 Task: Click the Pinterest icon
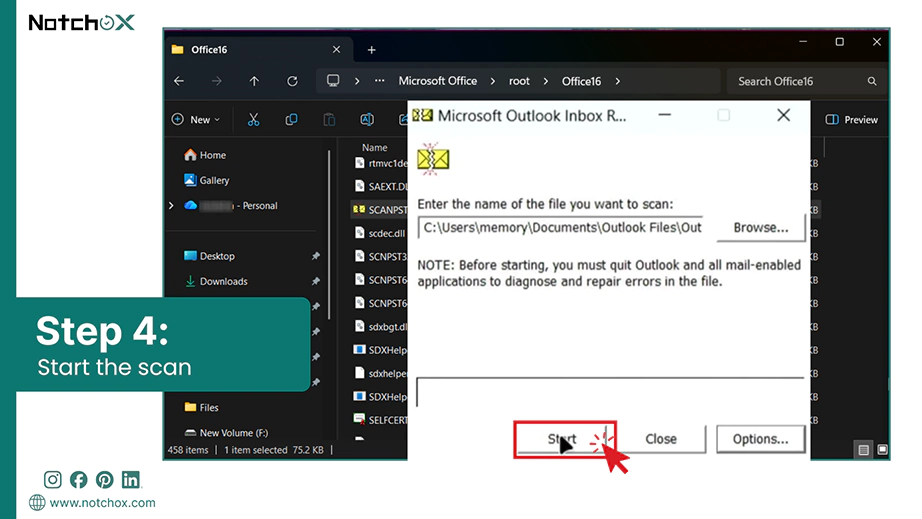pos(105,480)
